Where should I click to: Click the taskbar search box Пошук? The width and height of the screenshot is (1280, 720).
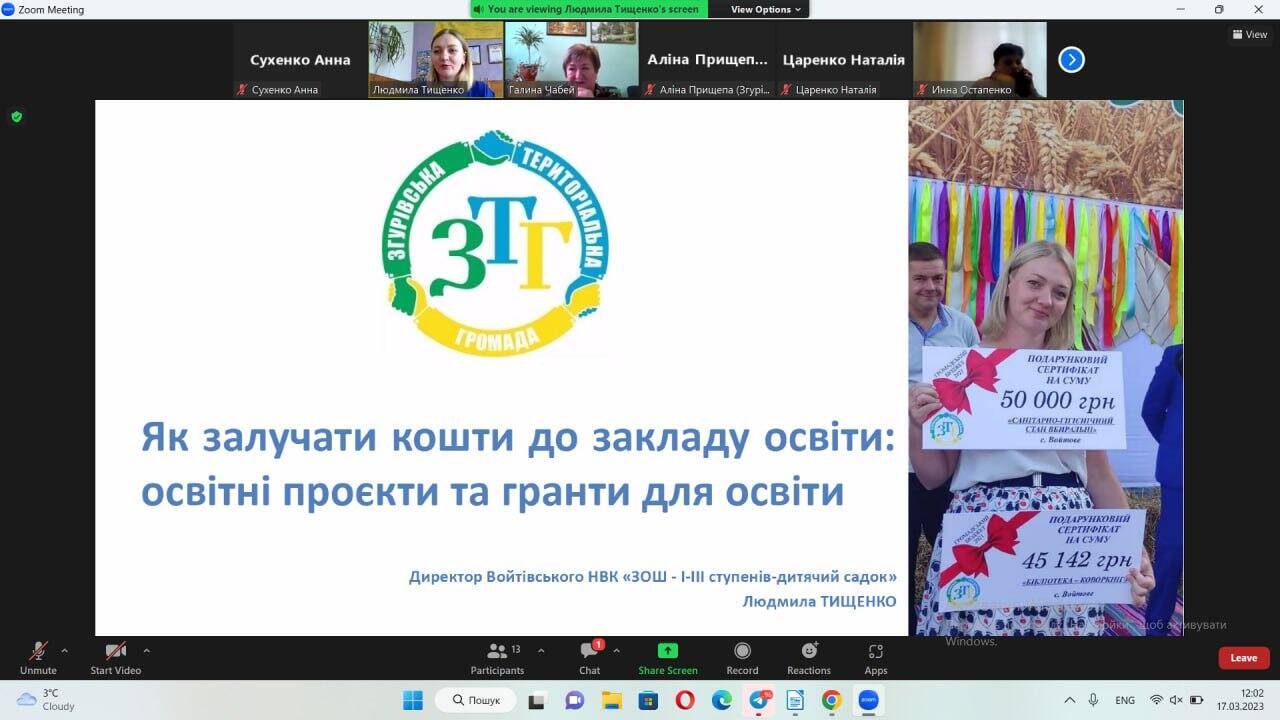click(475, 700)
